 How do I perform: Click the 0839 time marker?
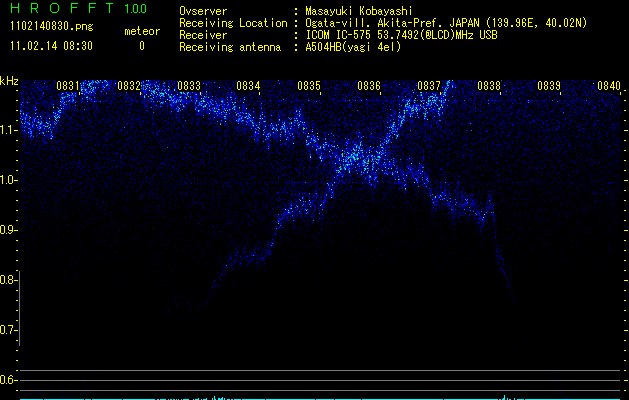549,86
